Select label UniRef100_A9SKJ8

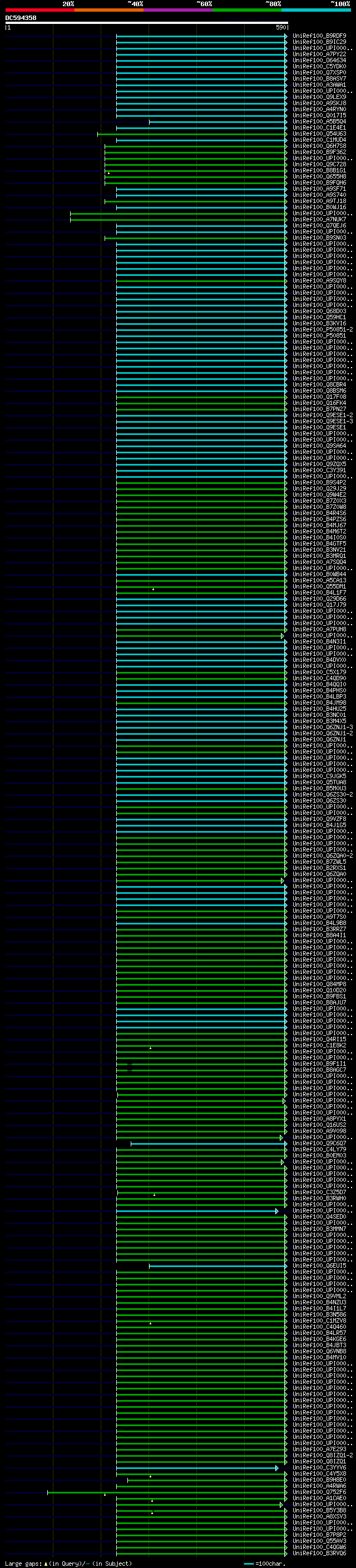[x=319, y=103]
